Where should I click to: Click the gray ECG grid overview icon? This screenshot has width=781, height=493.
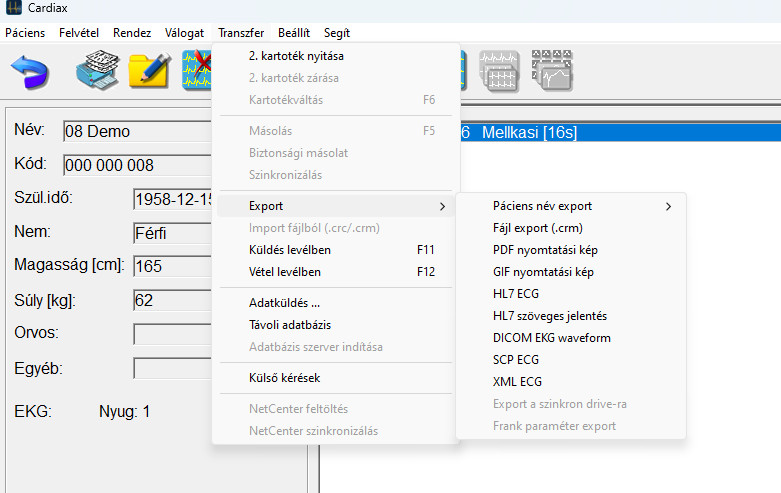[x=552, y=71]
